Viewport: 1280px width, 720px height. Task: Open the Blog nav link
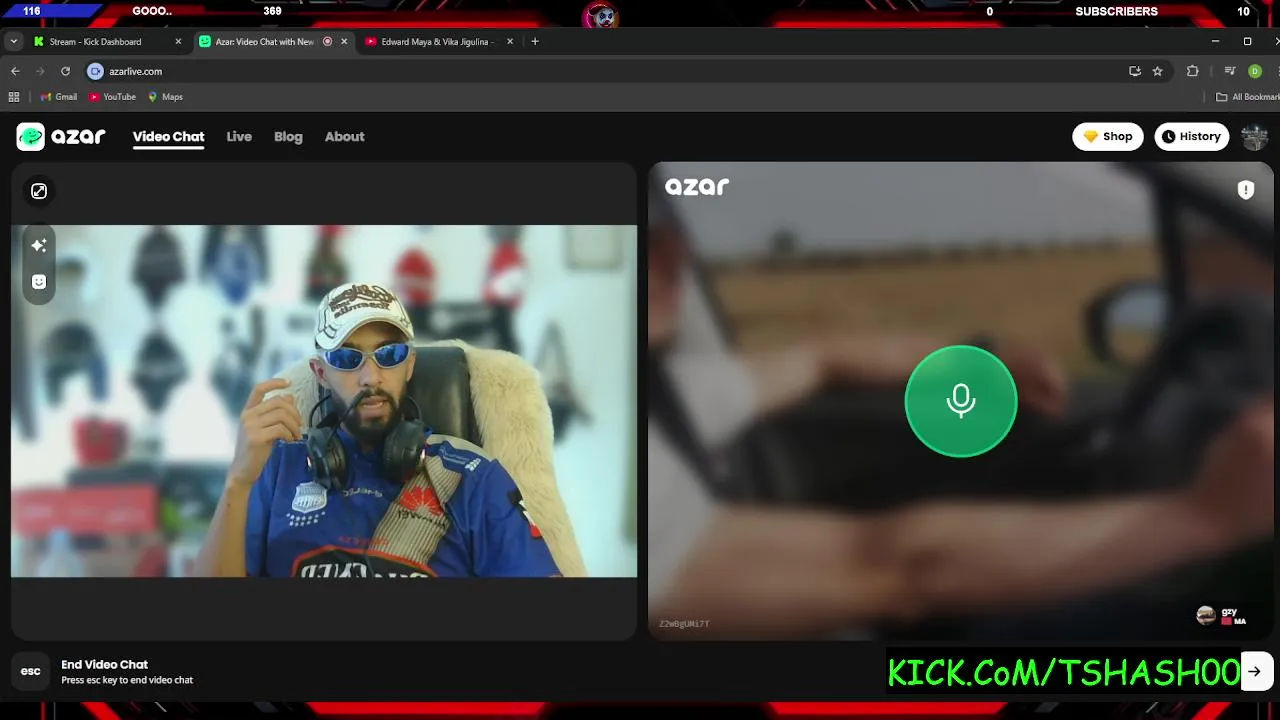[288, 137]
